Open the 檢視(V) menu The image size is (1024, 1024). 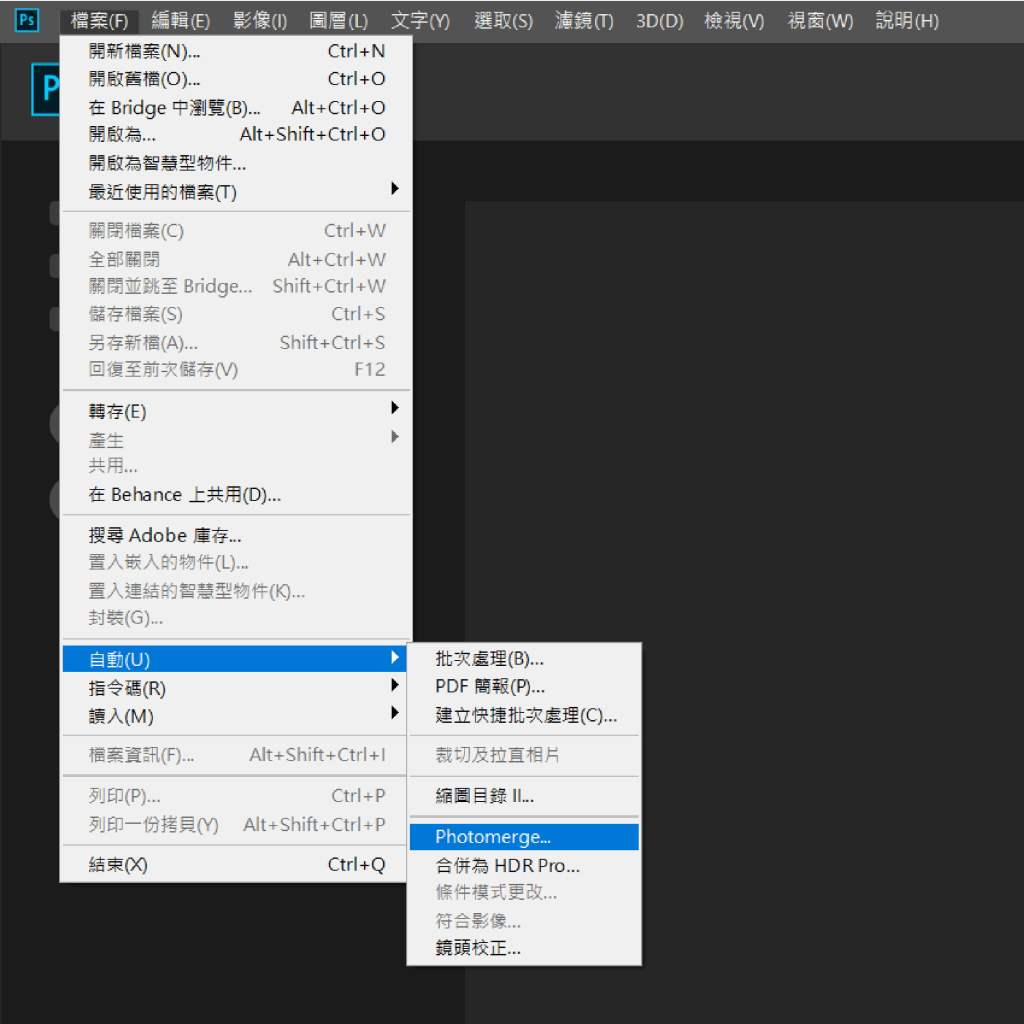coord(734,21)
